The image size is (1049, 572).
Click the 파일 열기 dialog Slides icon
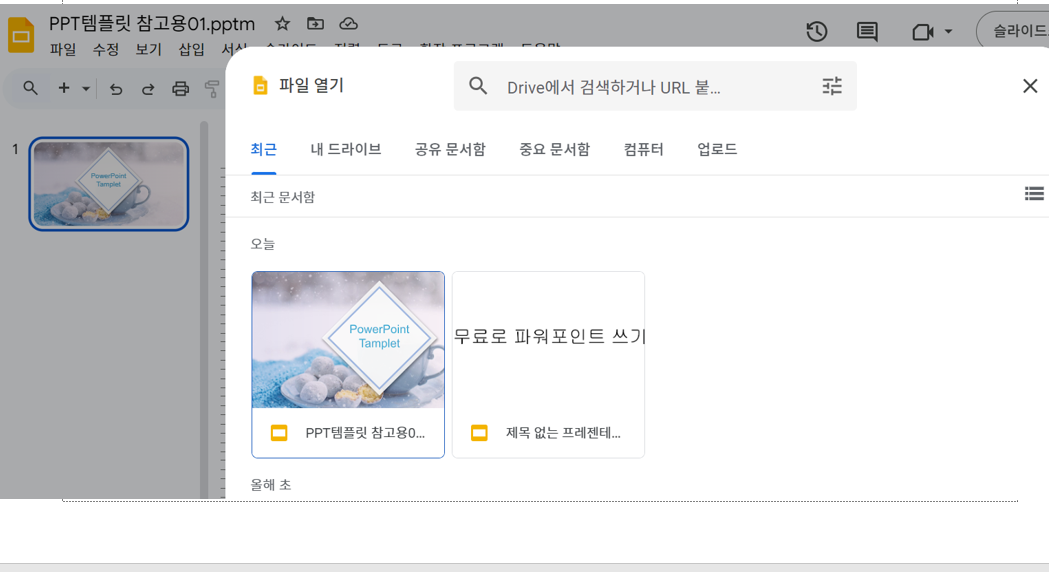[260, 86]
